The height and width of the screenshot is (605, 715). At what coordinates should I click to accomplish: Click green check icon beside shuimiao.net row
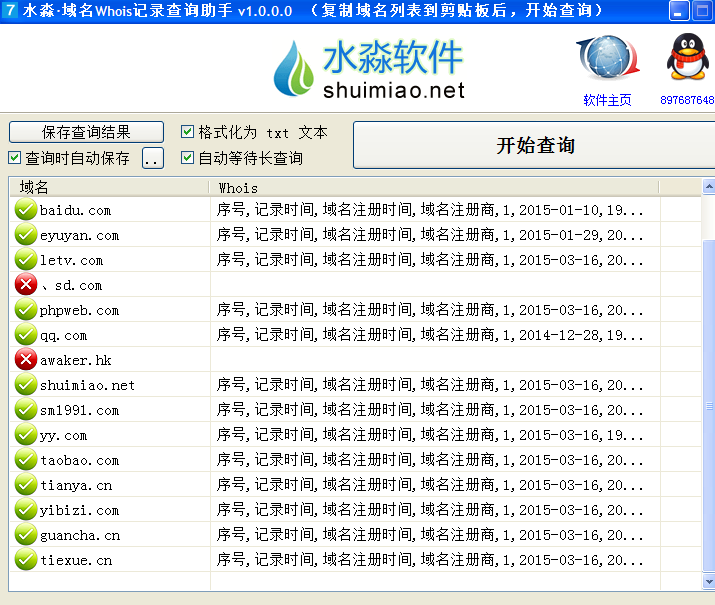pyautogui.click(x=26, y=384)
